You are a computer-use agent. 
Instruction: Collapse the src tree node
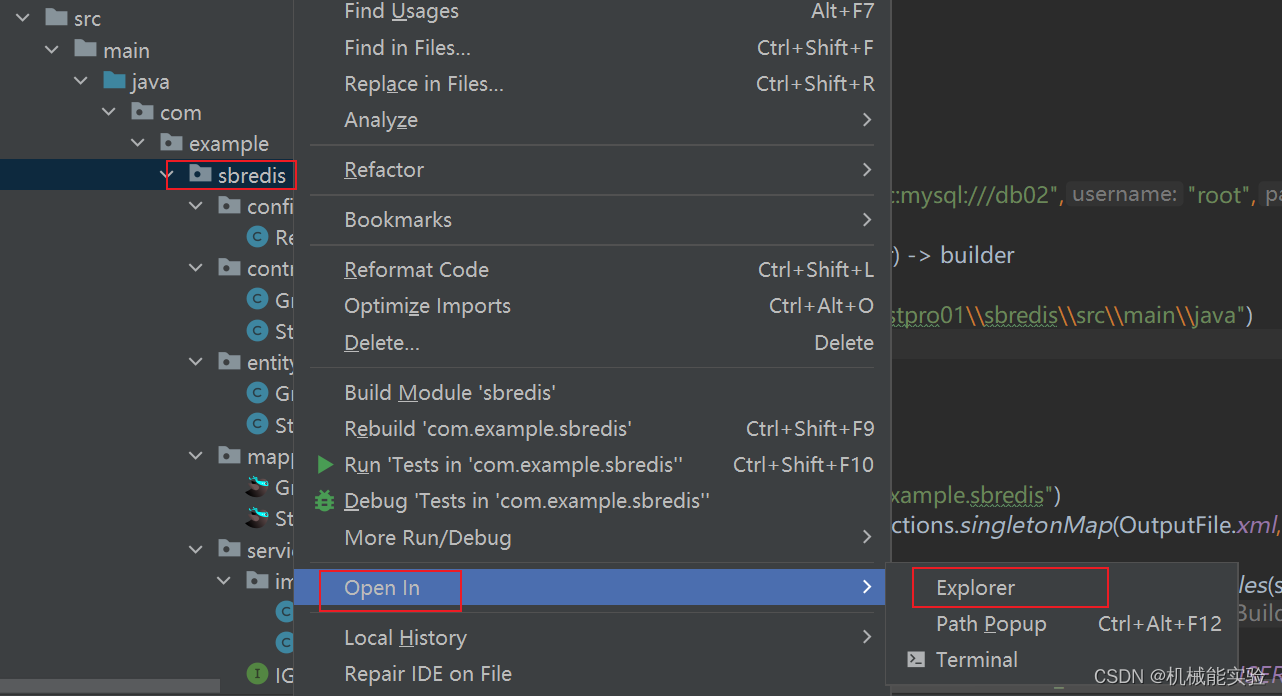point(22,17)
